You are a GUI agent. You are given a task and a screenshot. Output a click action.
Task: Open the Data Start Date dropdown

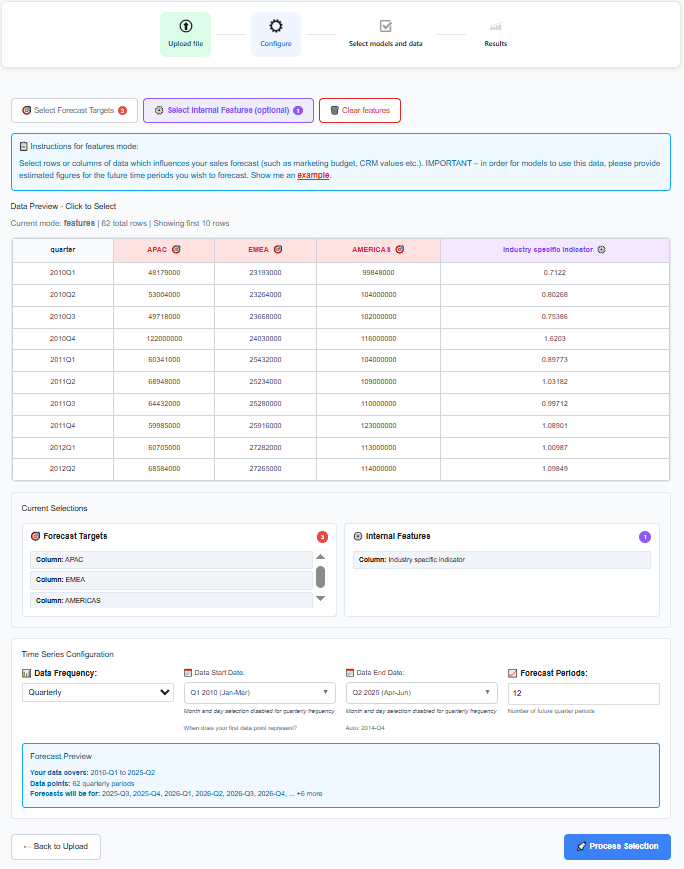coord(259,693)
